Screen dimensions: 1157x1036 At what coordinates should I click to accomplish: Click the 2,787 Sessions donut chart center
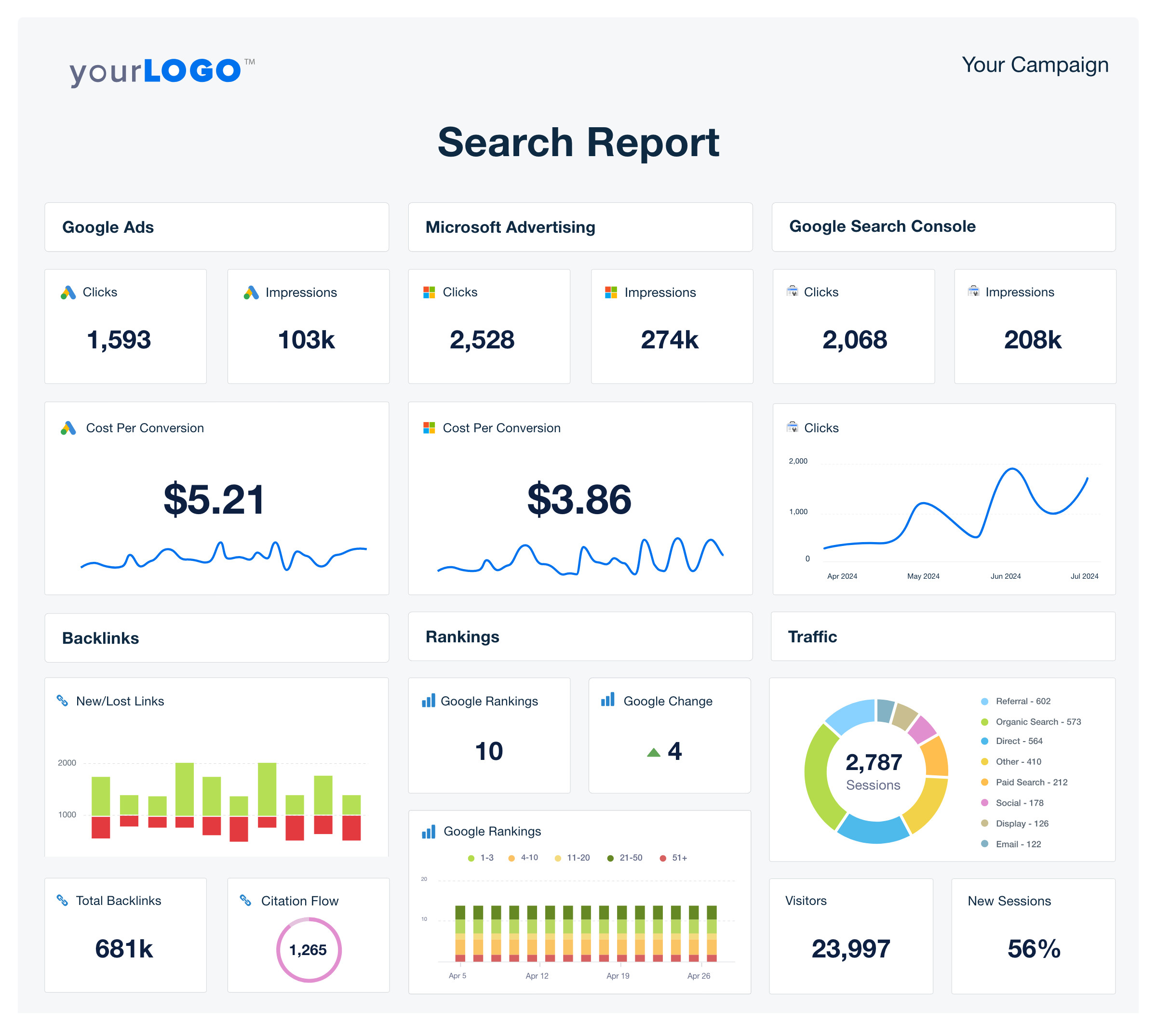point(874,772)
